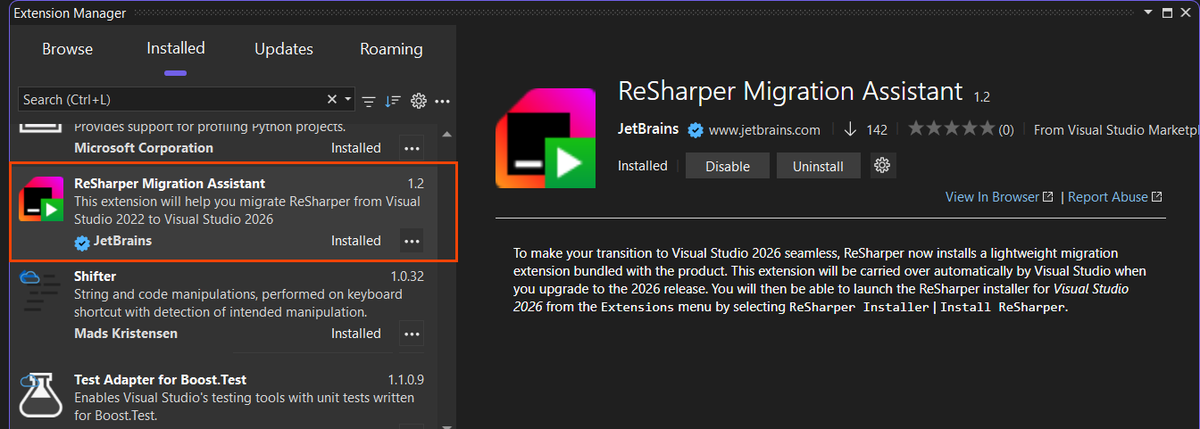Switch to the Browse tab

point(68,49)
